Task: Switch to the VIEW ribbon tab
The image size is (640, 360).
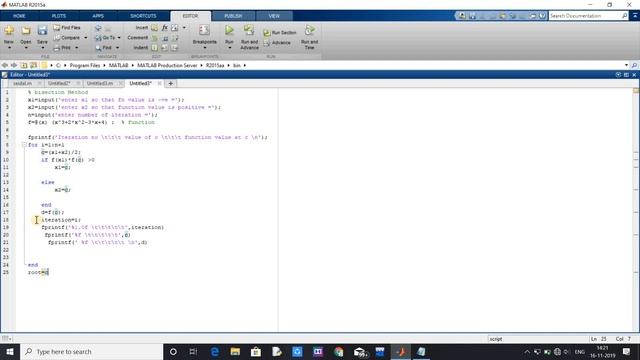Action: pos(274,16)
